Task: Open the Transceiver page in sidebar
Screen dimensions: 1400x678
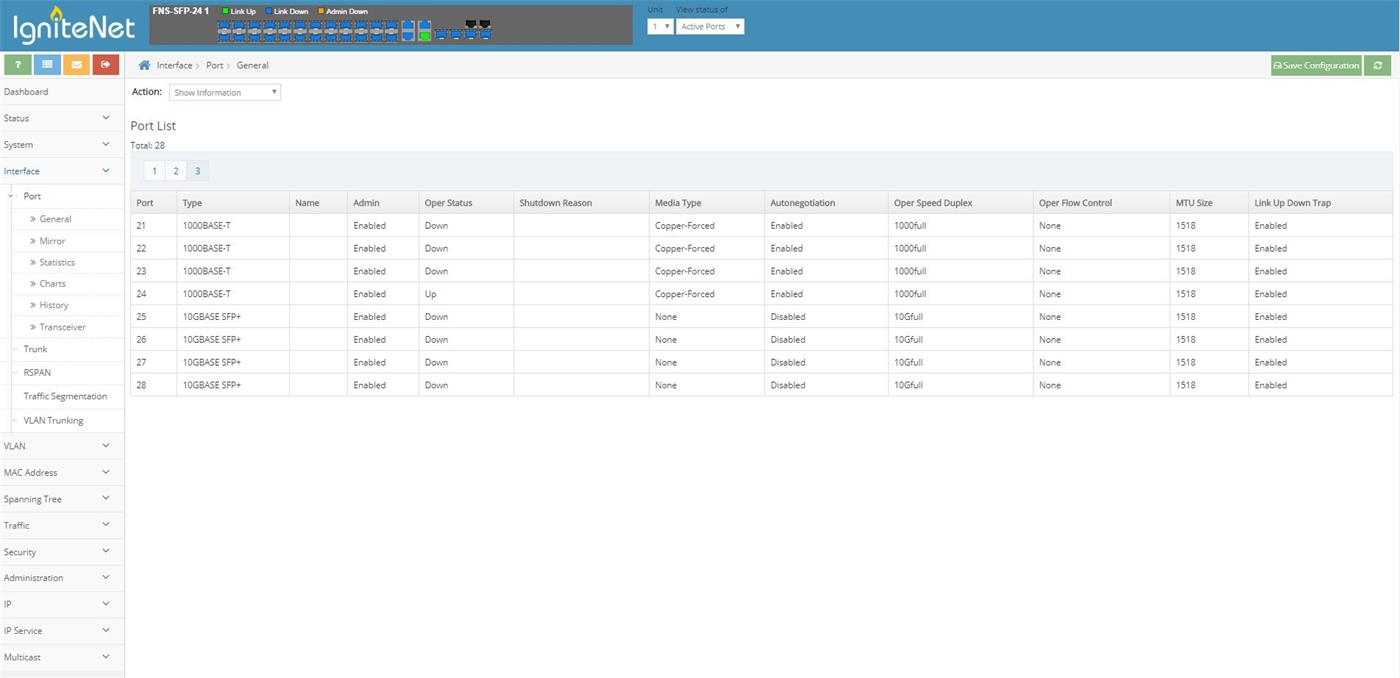Action: [x=62, y=327]
